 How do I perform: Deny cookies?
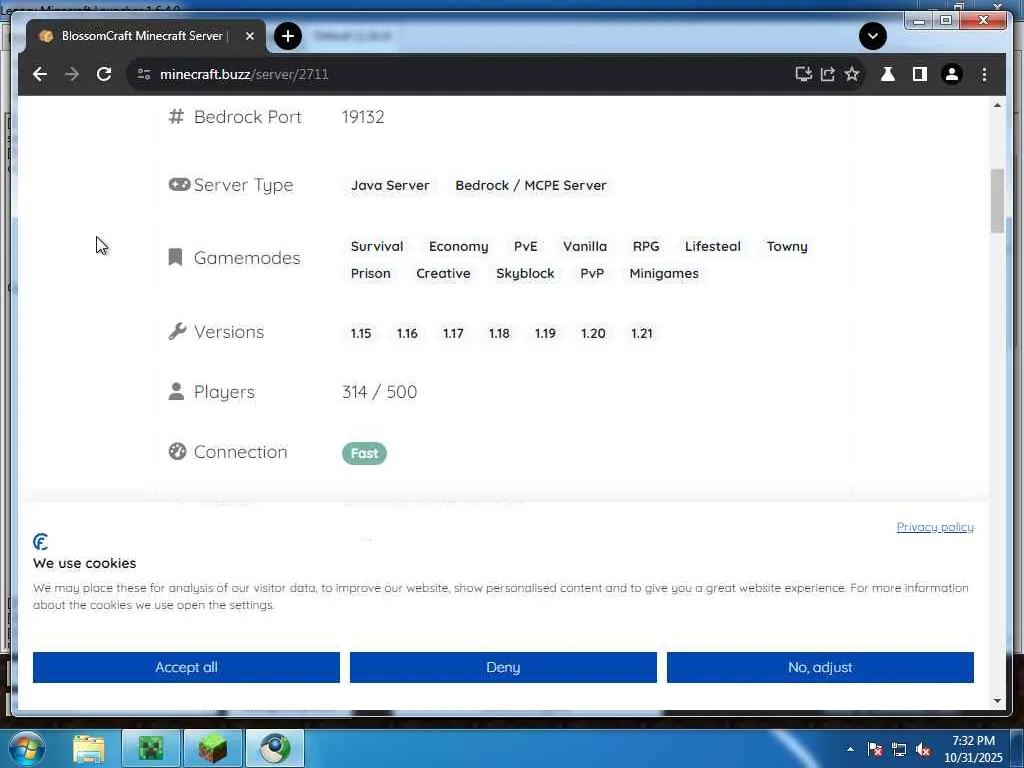[503, 667]
